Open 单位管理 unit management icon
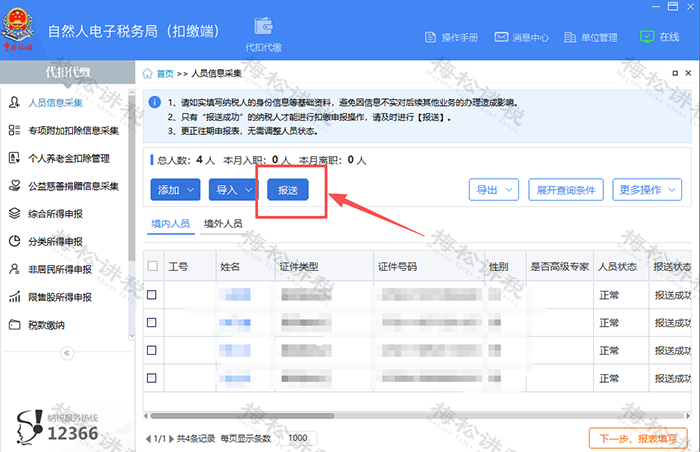The width and height of the screenshot is (700, 452). 570,37
